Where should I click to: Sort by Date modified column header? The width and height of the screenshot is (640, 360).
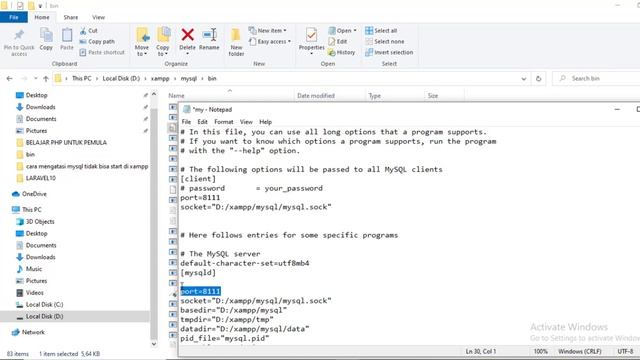pyautogui.click(x=316, y=96)
